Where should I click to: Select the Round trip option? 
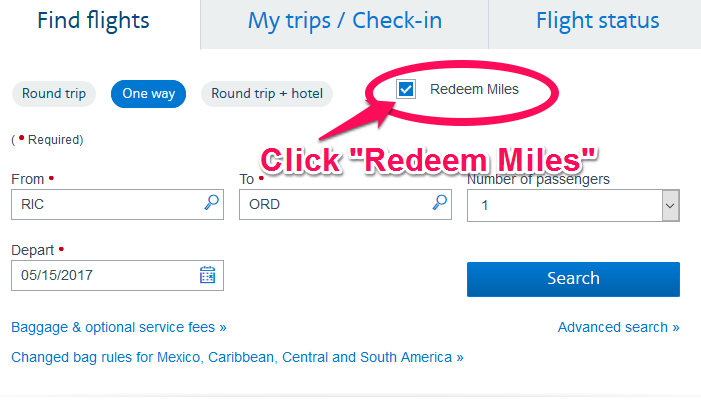click(x=54, y=94)
